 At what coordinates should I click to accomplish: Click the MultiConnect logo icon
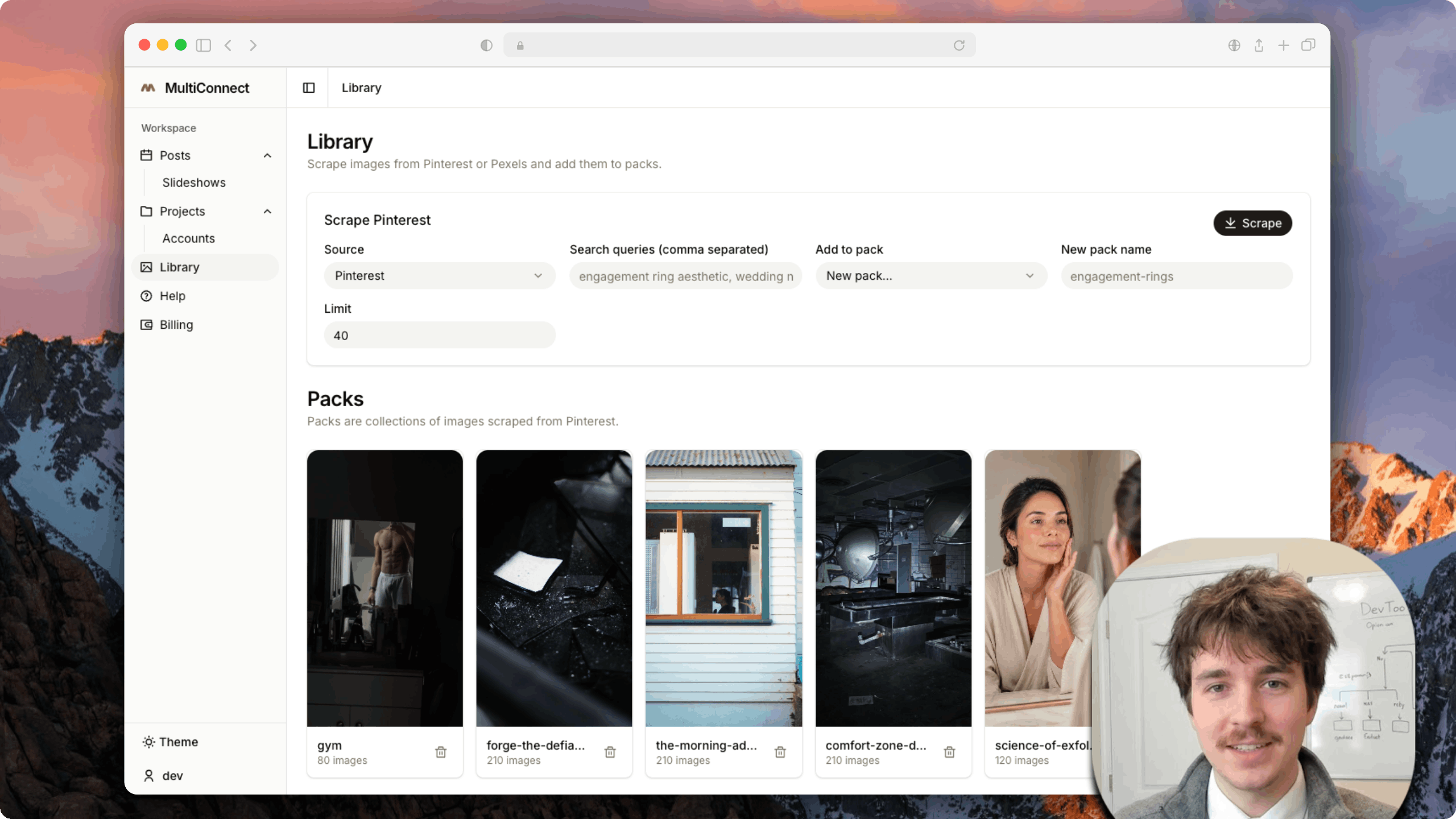click(x=148, y=88)
